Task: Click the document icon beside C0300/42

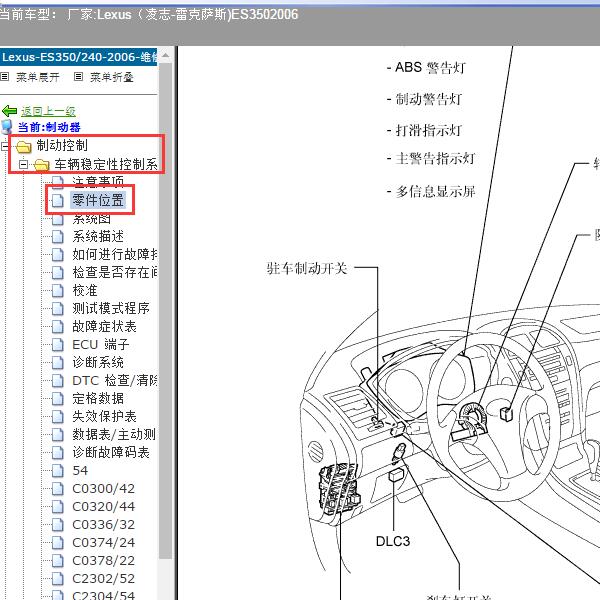Action: point(58,489)
